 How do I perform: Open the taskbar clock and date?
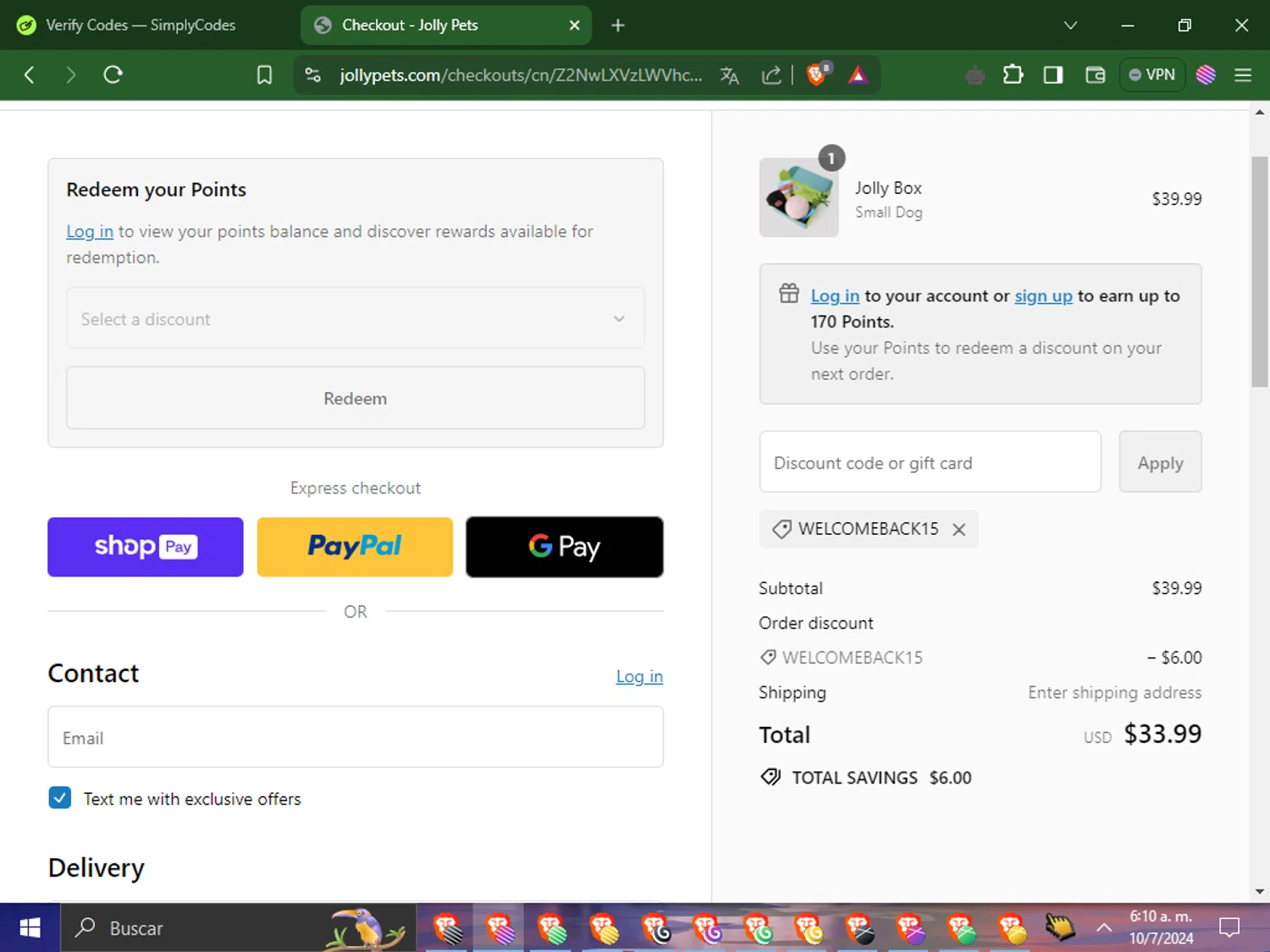click(1161, 927)
